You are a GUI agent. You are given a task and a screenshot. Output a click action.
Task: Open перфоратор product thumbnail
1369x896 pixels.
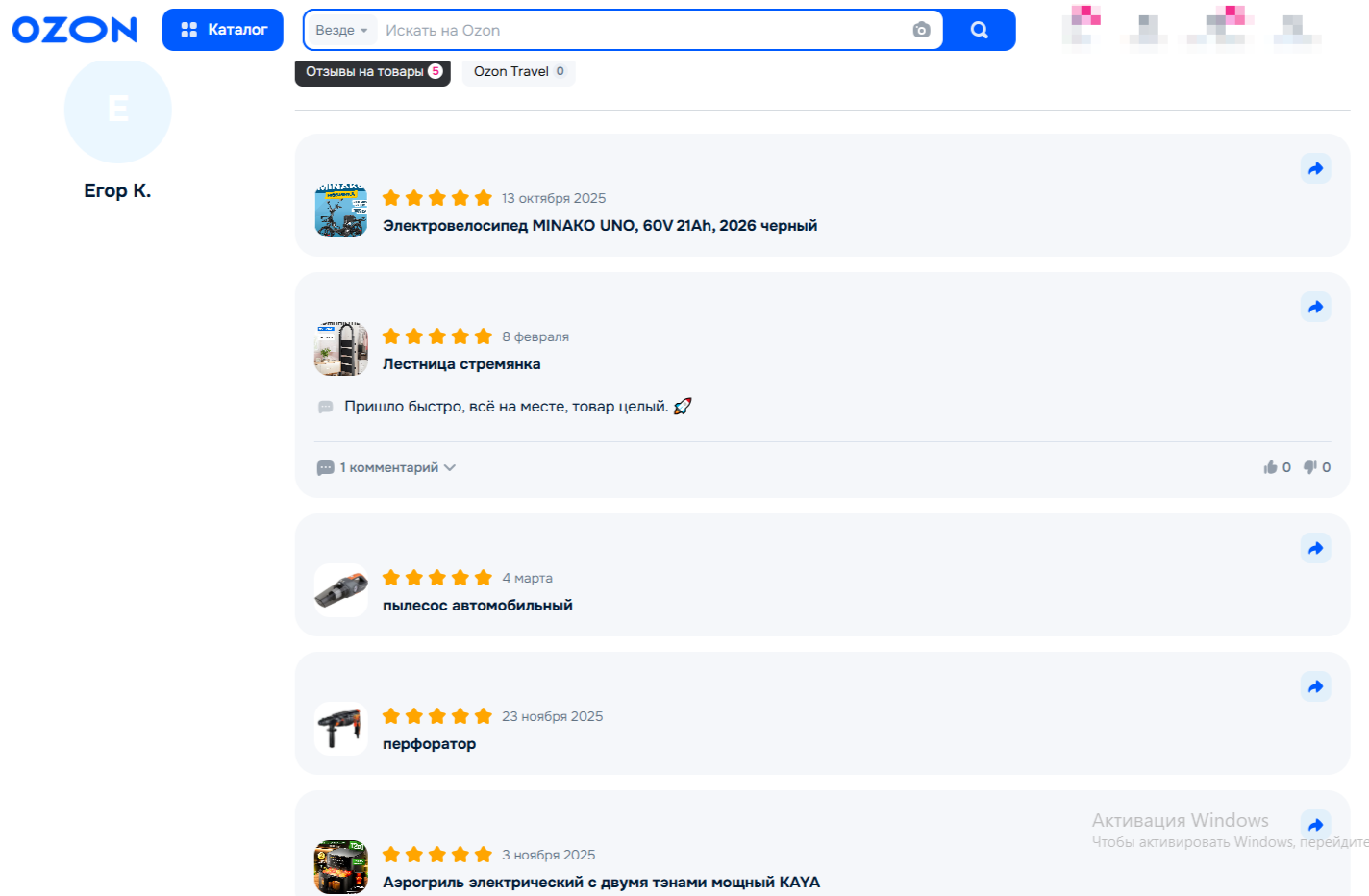341,729
